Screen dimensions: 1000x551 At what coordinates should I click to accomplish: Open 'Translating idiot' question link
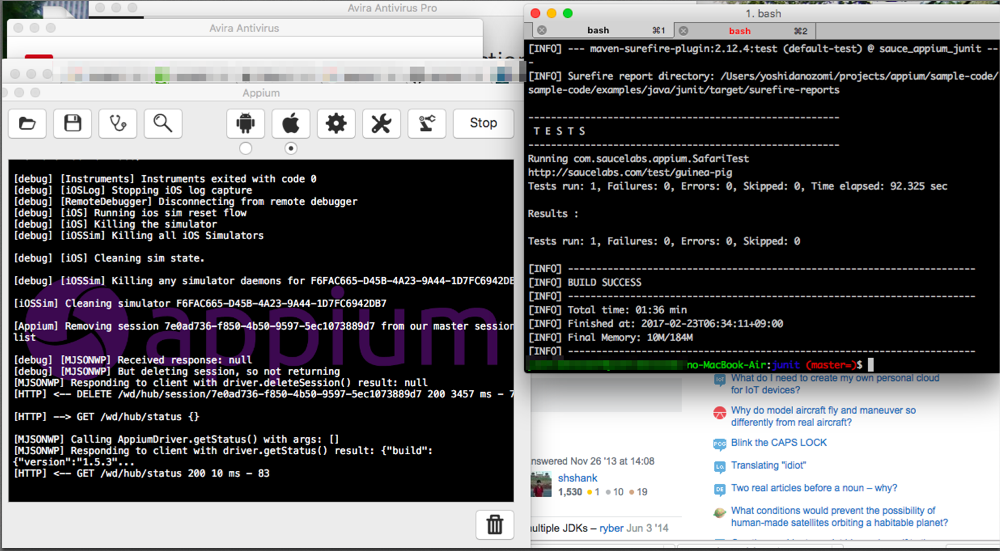coord(768,466)
